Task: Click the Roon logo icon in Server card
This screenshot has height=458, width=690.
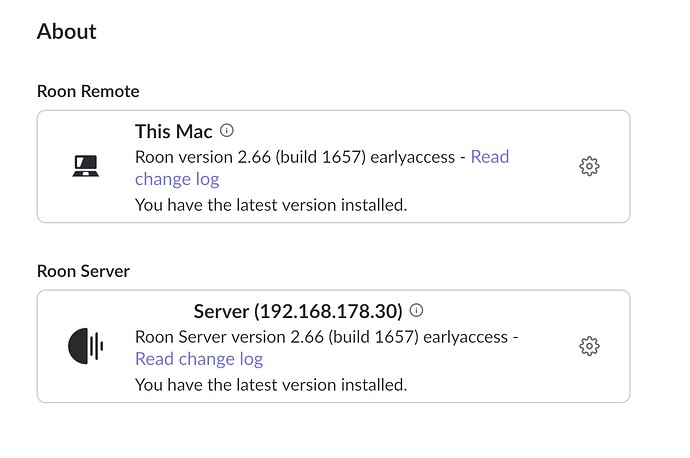Action: click(x=86, y=346)
